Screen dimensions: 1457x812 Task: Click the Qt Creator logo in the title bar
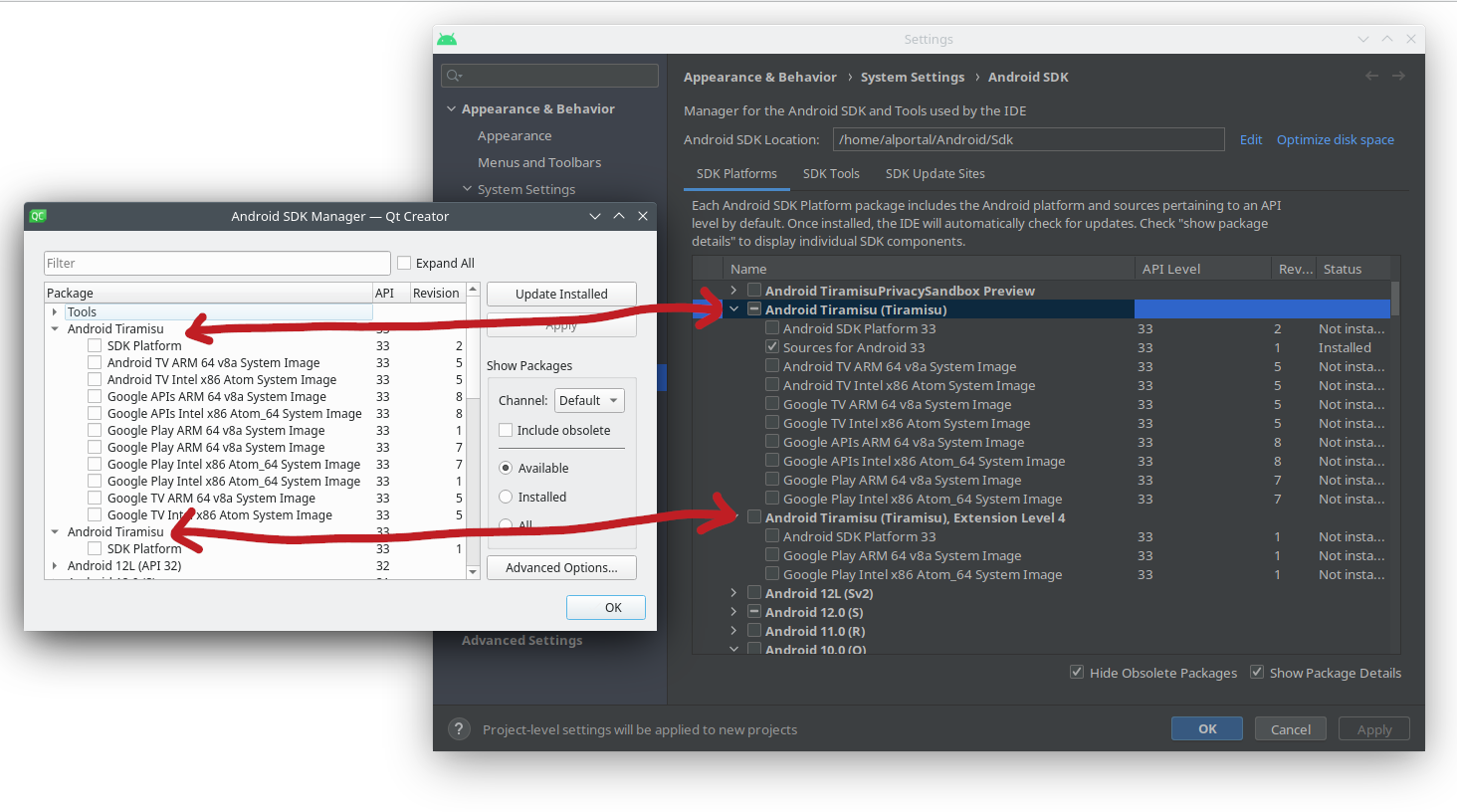[x=38, y=216]
